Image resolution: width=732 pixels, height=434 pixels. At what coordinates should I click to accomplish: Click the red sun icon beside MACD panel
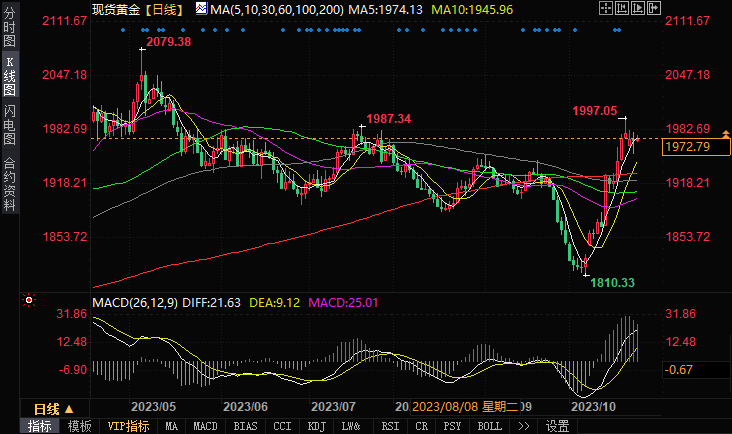(29, 300)
